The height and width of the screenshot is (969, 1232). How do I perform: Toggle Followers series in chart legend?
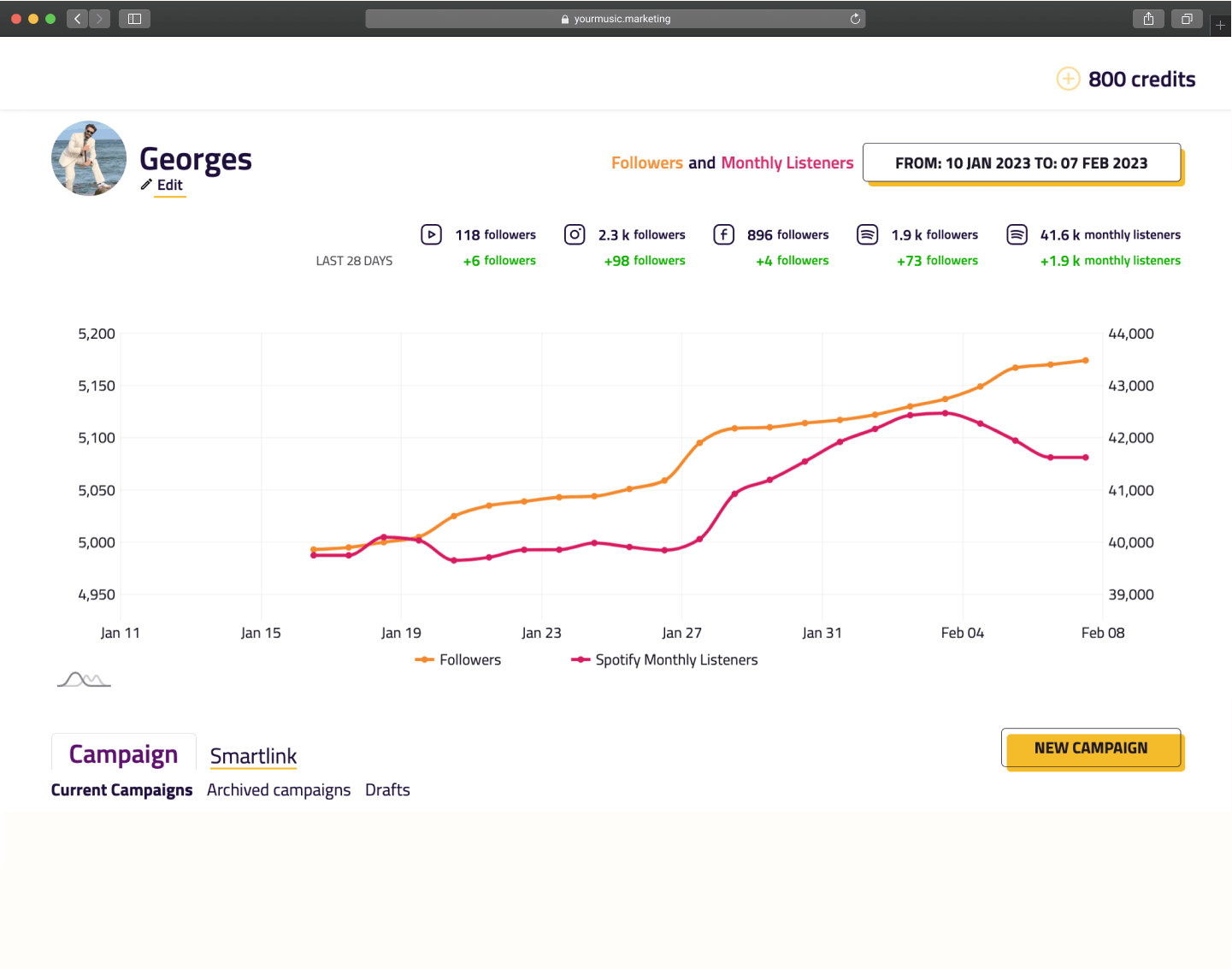[458, 659]
